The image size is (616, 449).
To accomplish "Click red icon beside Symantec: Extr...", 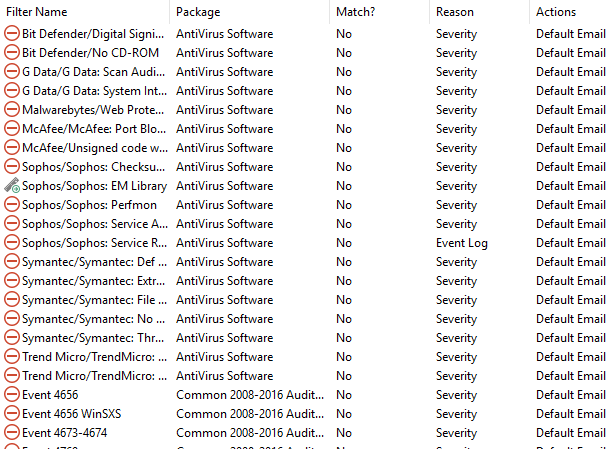I will point(12,280).
